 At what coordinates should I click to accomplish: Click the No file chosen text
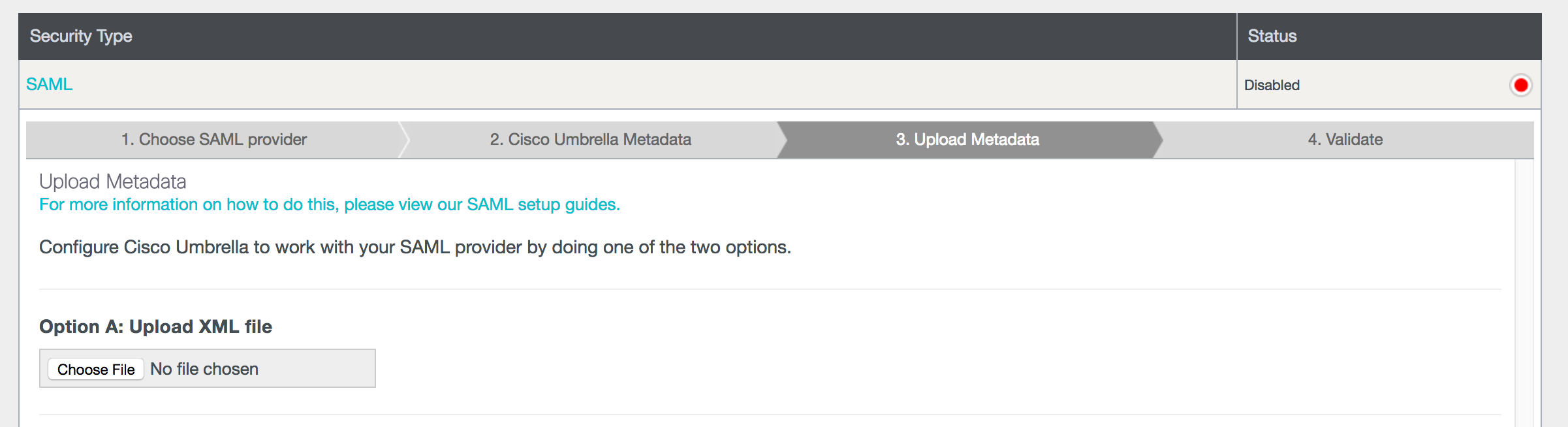[x=204, y=369]
